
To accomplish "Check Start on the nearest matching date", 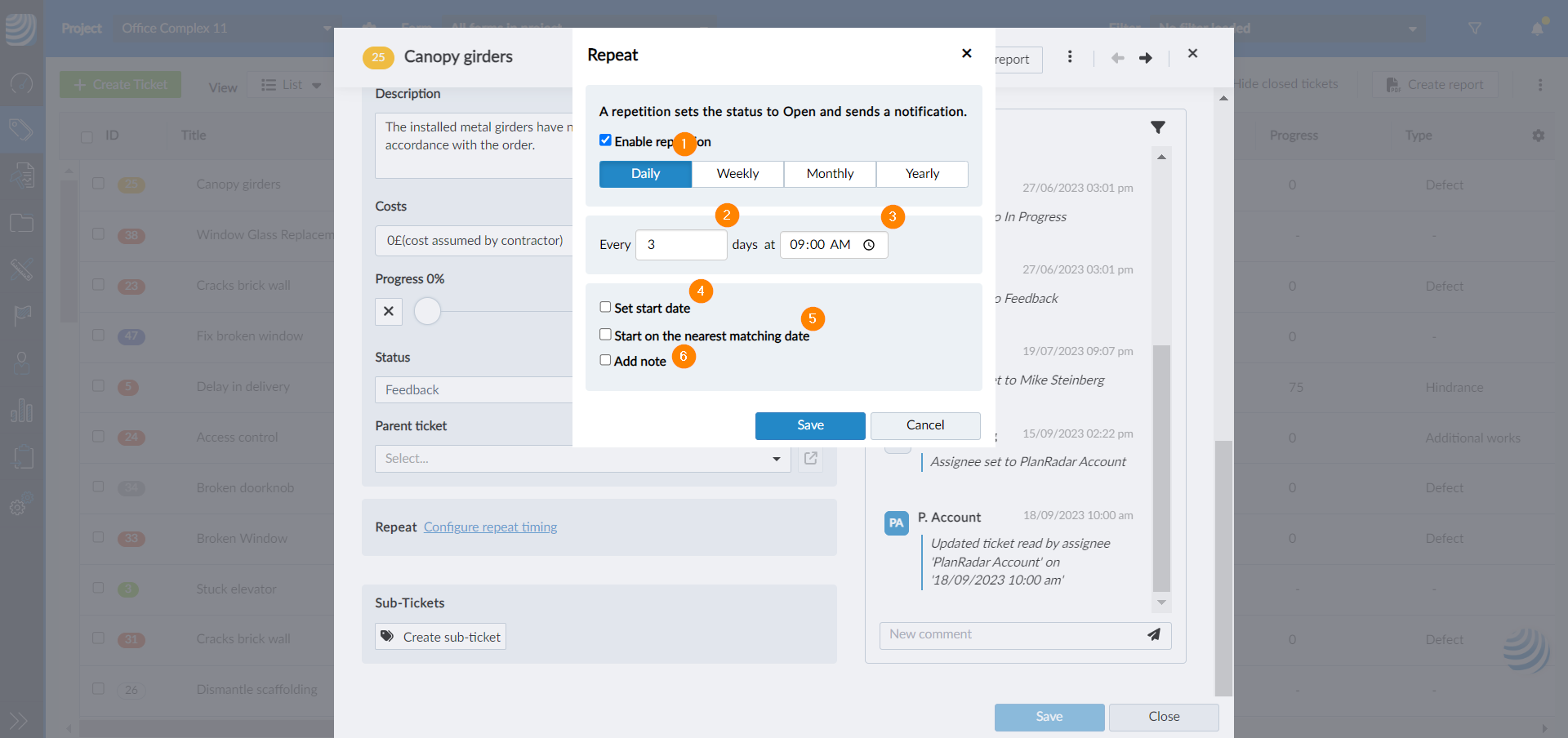I will (x=605, y=335).
